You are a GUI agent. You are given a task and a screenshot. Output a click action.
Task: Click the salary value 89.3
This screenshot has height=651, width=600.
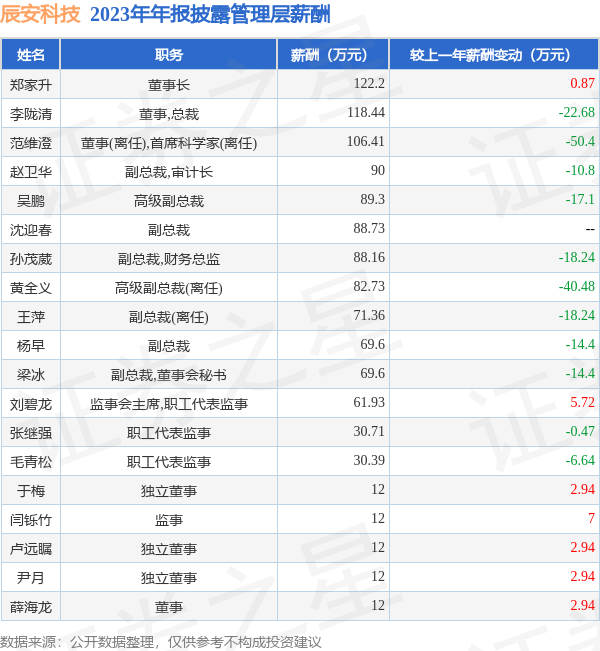coord(372,199)
